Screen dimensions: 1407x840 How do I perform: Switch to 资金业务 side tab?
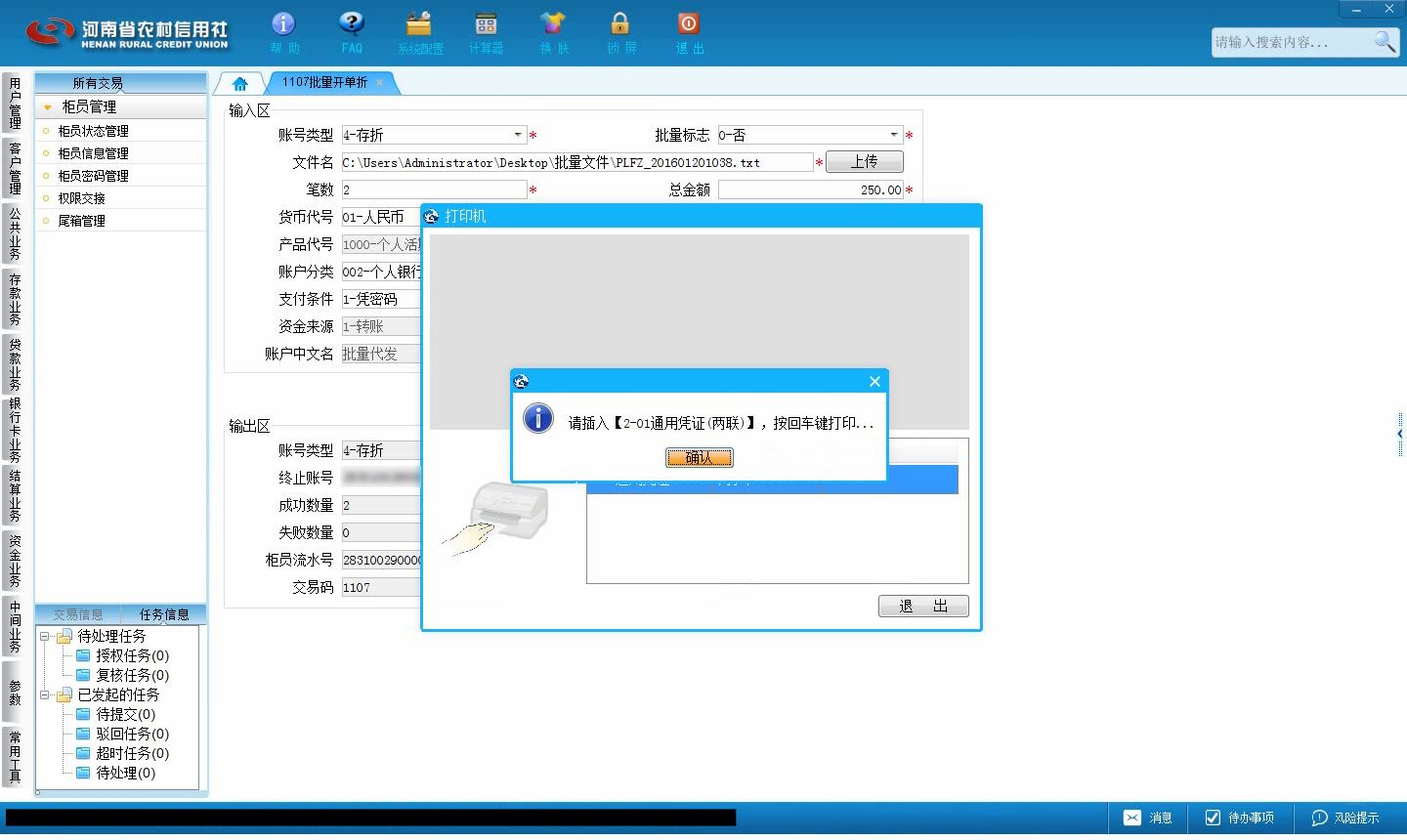[x=15, y=561]
